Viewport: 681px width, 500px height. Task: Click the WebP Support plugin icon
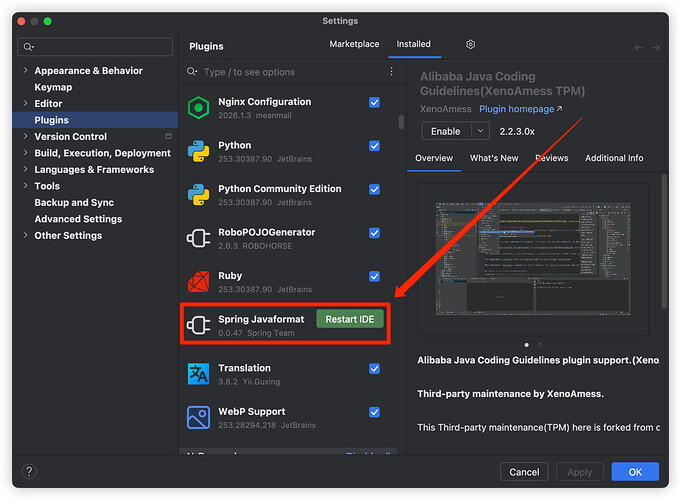point(198,417)
